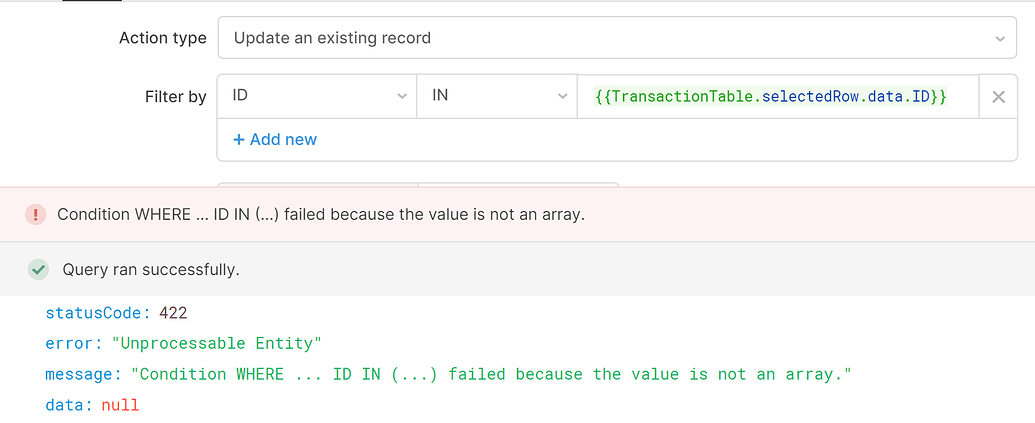1035x423 pixels.
Task: Select the green message string in response
Action: pos(490,374)
